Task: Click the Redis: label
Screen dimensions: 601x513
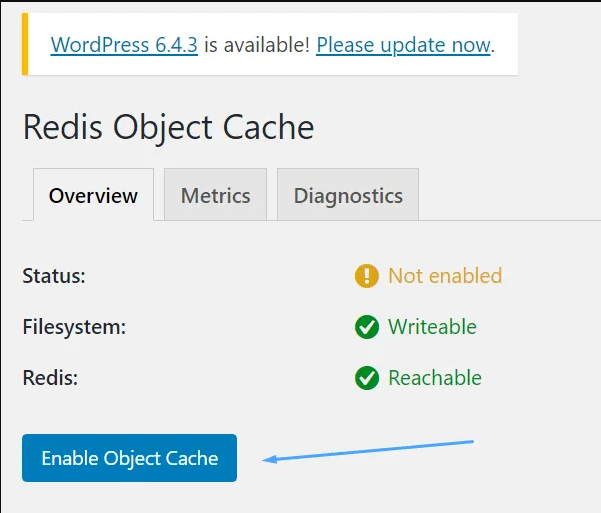Action: (x=51, y=378)
